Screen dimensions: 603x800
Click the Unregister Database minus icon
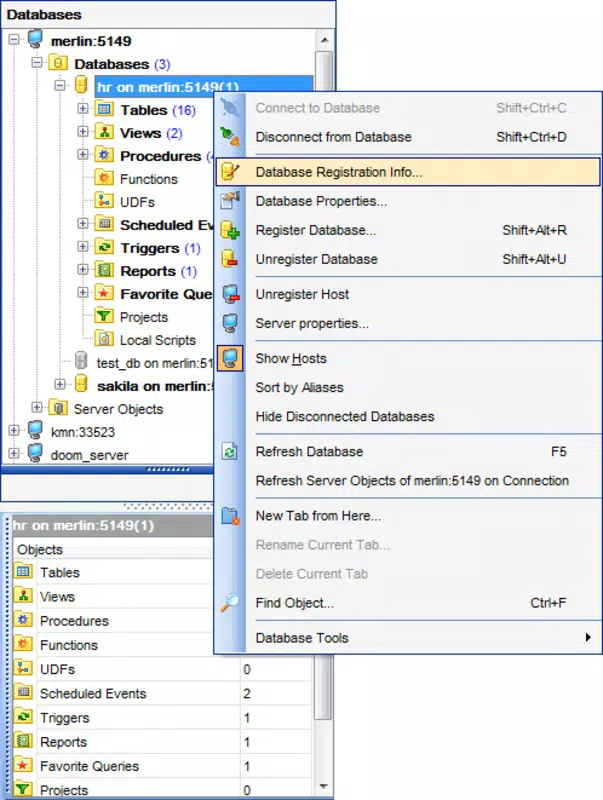(x=230, y=259)
